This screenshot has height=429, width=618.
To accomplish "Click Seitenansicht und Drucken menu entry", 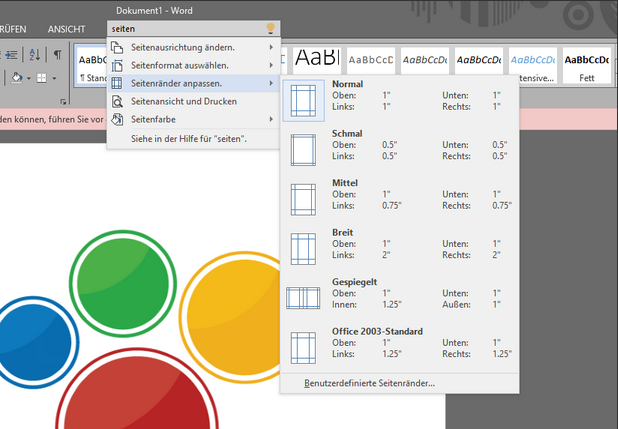I will [194, 101].
